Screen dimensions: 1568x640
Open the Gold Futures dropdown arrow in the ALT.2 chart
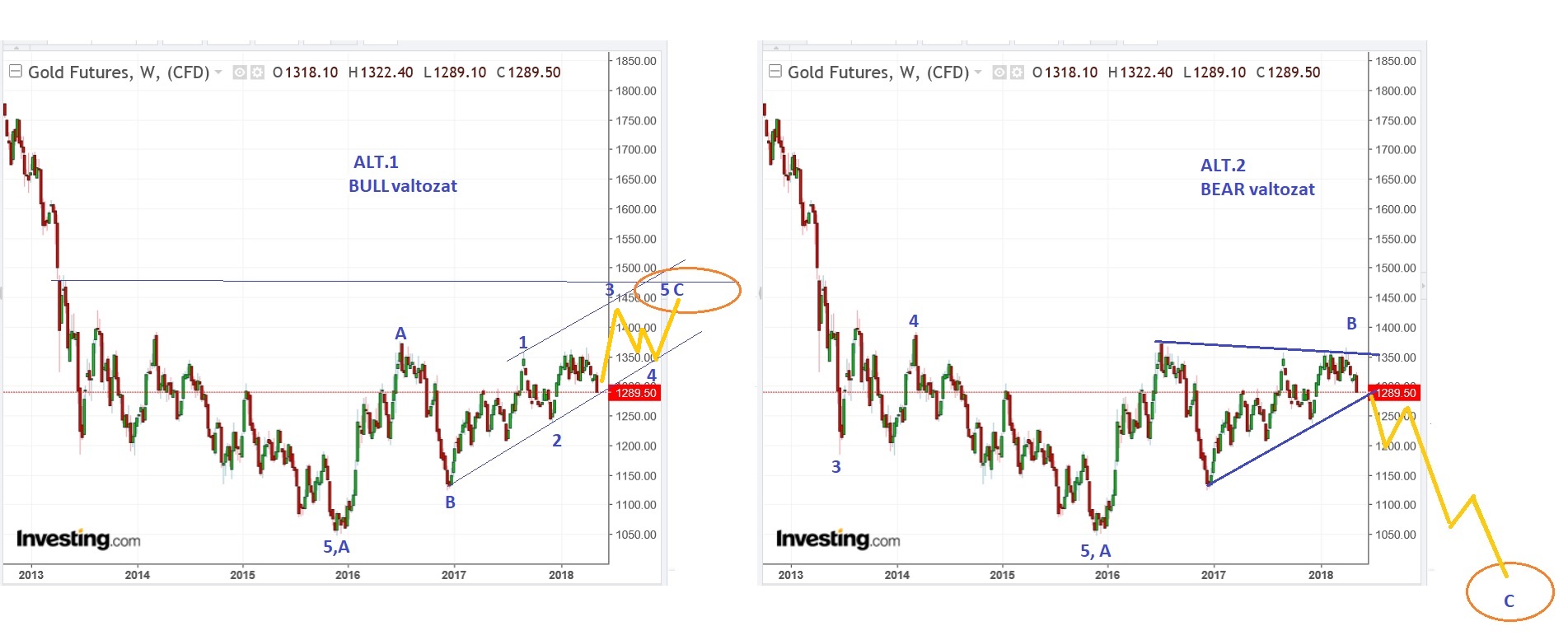point(978,72)
